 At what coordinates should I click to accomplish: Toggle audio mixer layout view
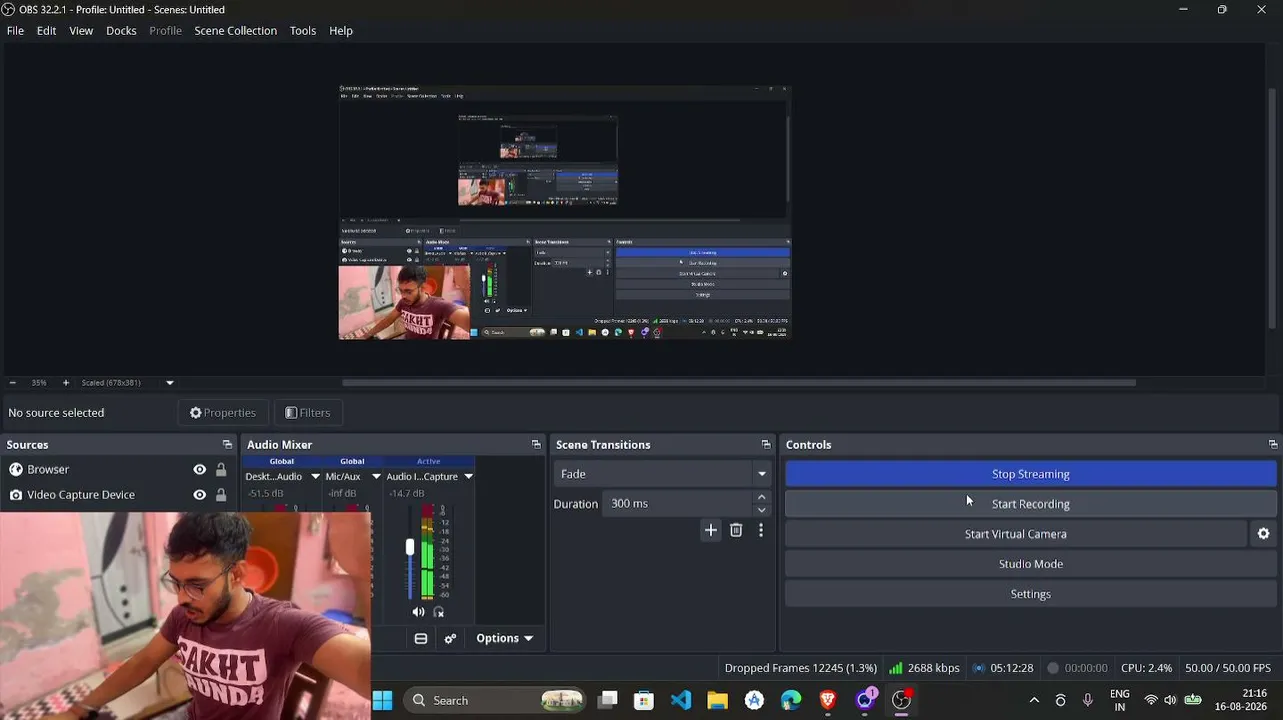421,639
